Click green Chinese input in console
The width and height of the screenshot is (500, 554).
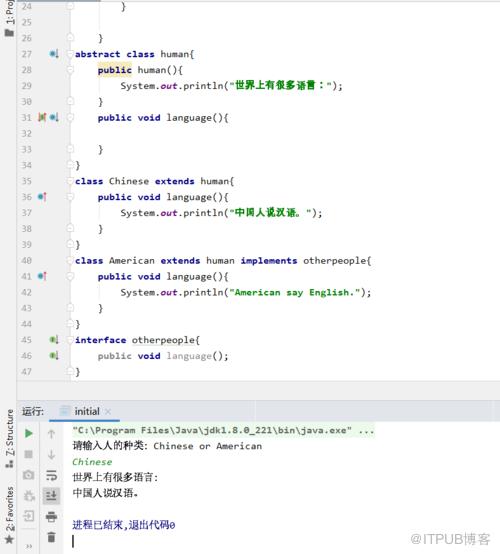click(x=92, y=462)
